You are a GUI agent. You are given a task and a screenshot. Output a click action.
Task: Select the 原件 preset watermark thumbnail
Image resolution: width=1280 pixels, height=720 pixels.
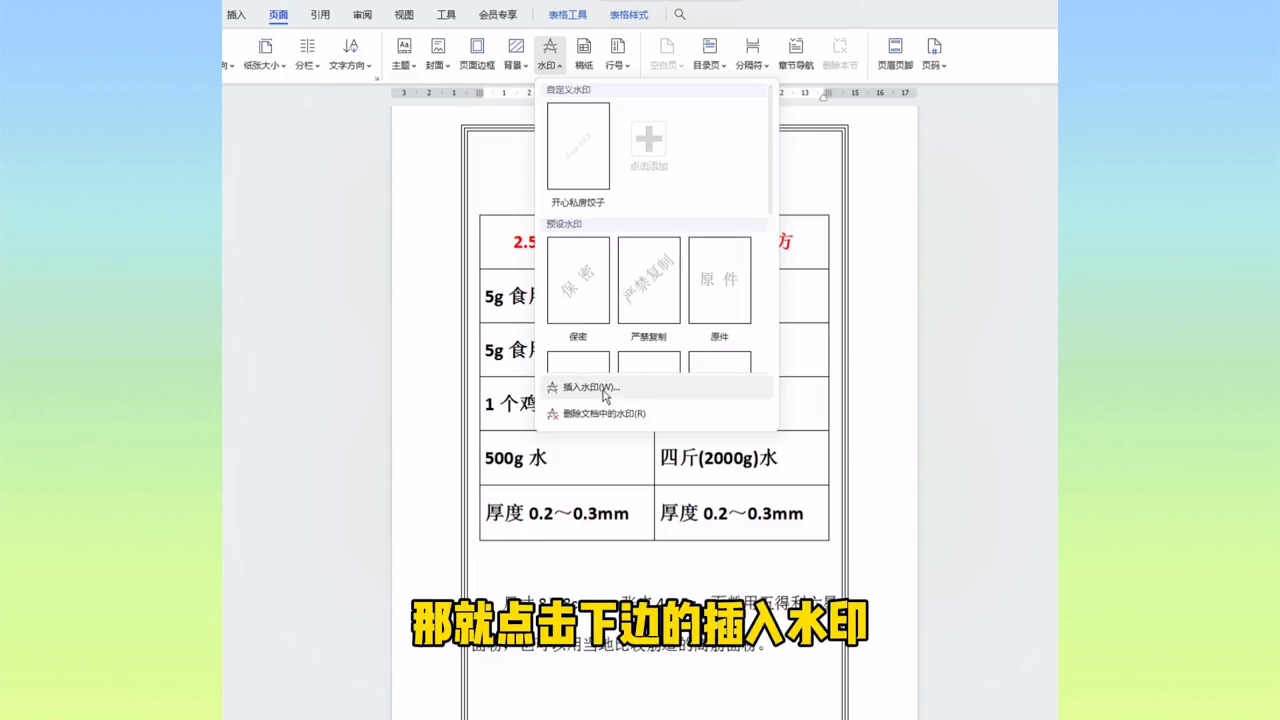click(x=720, y=280)
